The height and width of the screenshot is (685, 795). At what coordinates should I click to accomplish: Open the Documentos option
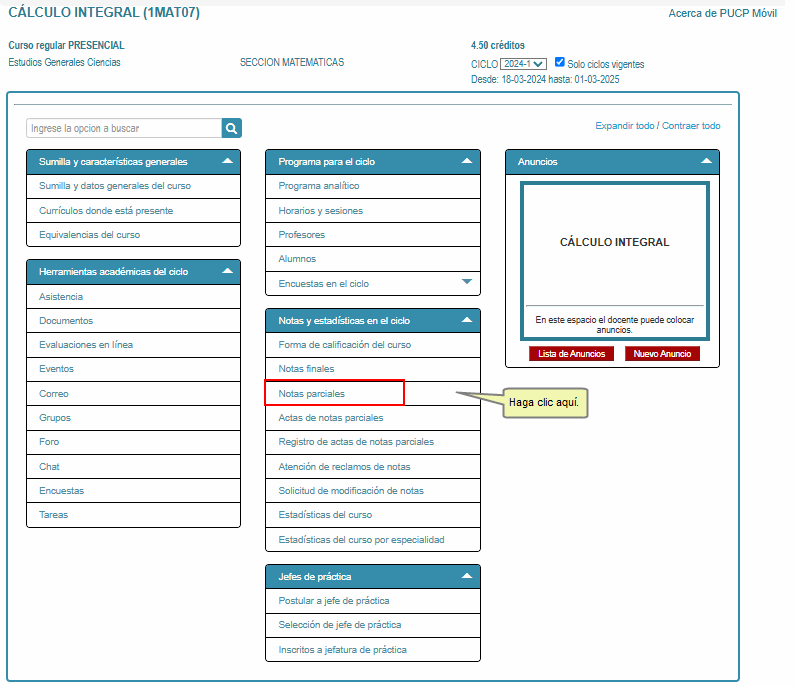pyautogui.click(x=133, y=320)
